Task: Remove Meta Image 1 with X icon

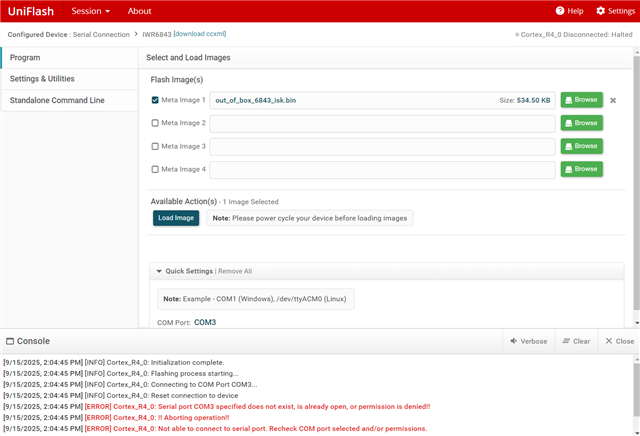Action: tap(613, 100)
